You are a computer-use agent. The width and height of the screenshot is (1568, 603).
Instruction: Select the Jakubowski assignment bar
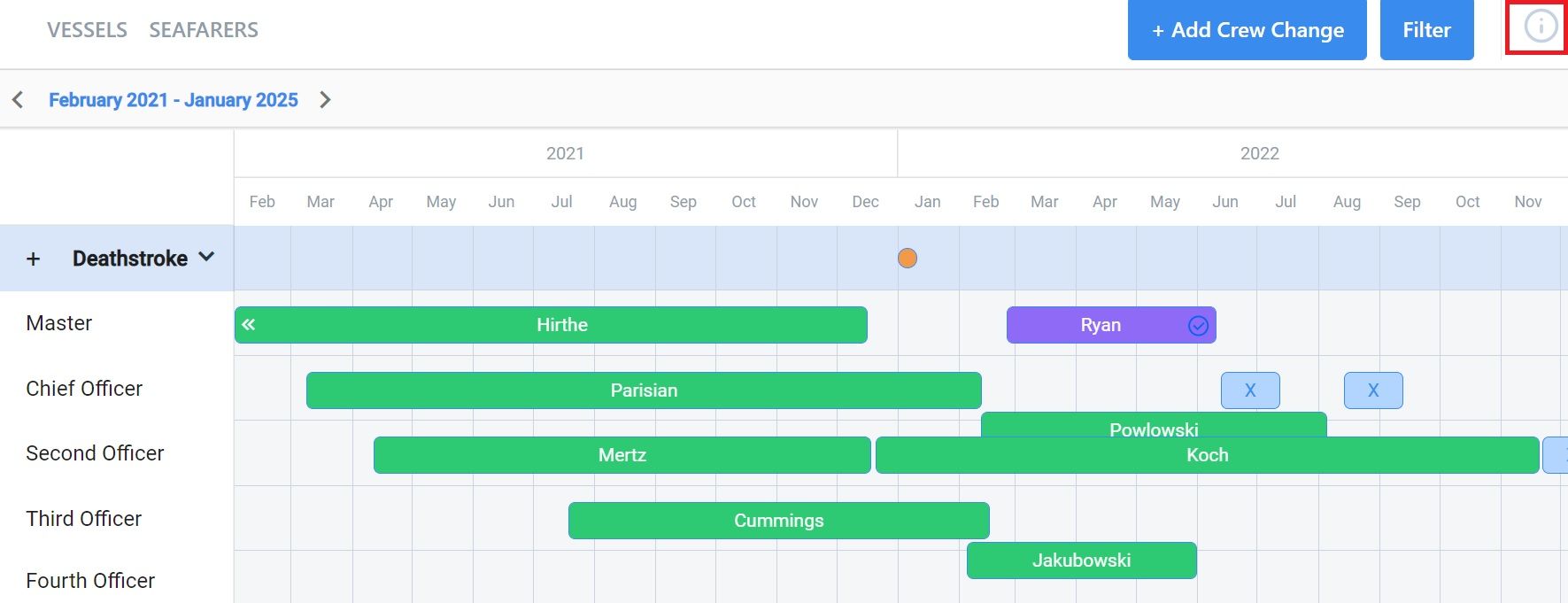1082,560
